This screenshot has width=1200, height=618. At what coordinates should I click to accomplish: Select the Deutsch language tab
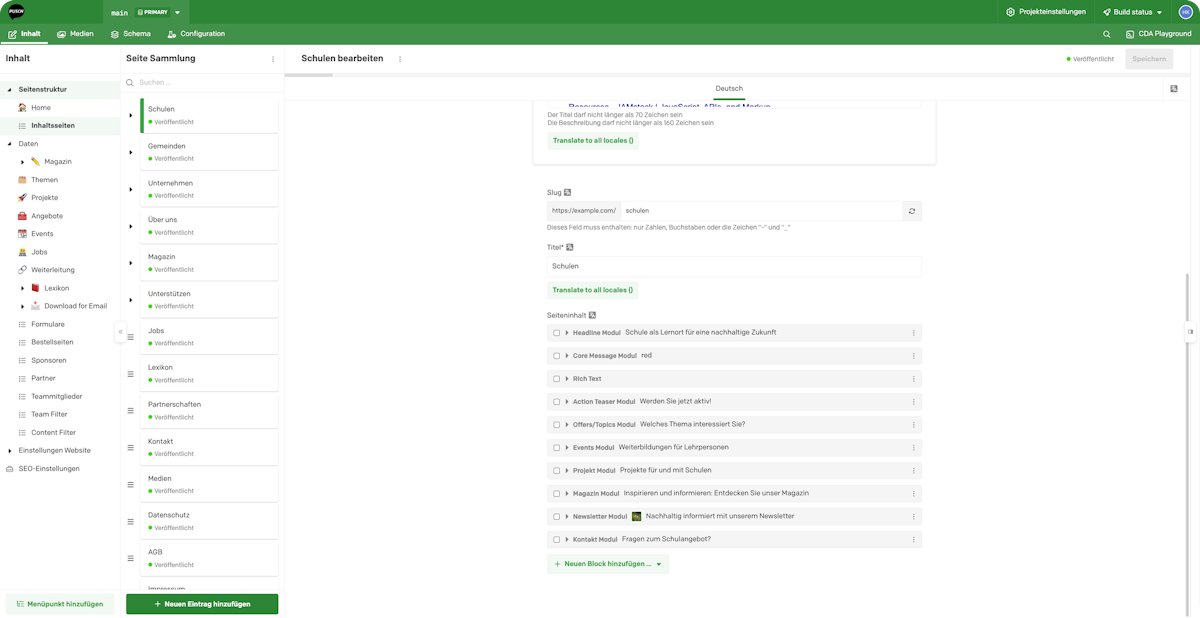[729, 88]
